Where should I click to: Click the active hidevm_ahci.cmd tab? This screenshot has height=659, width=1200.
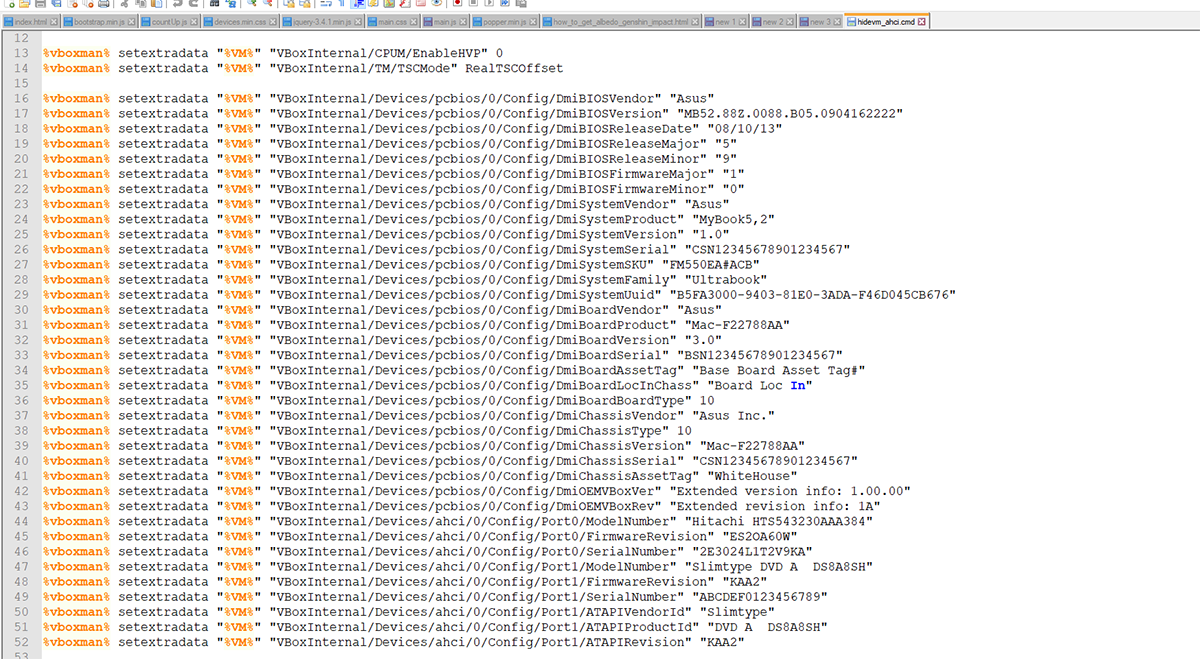pyautogui.click(x=886, y=21)
